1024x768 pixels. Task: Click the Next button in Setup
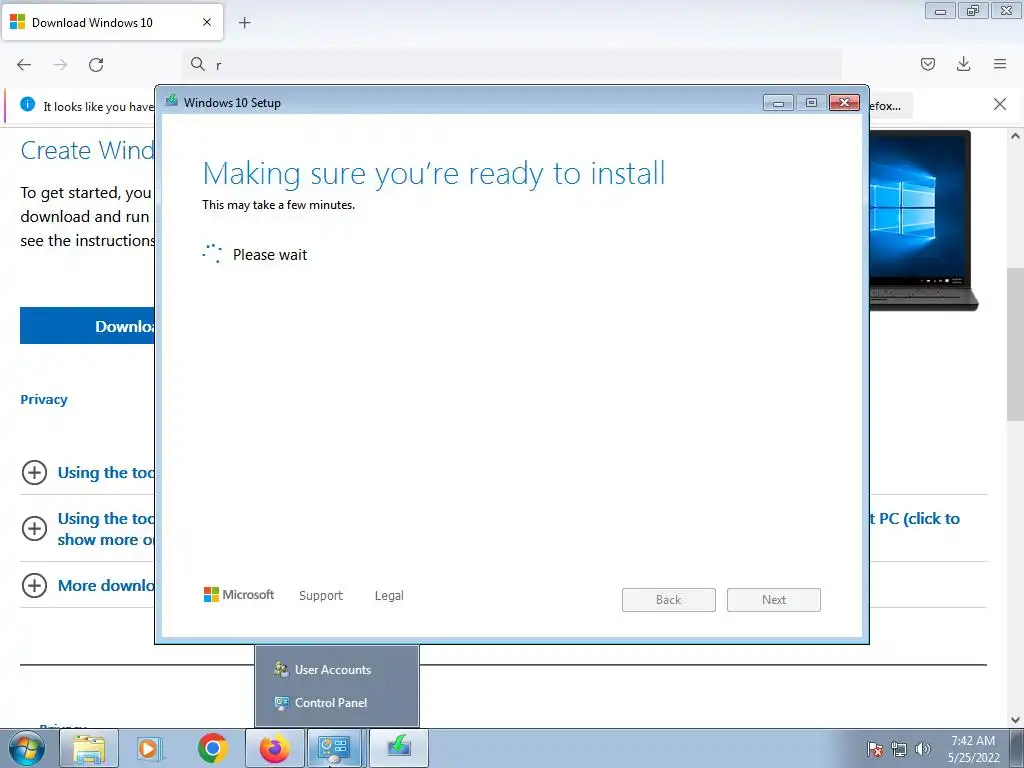click(774, 600)
